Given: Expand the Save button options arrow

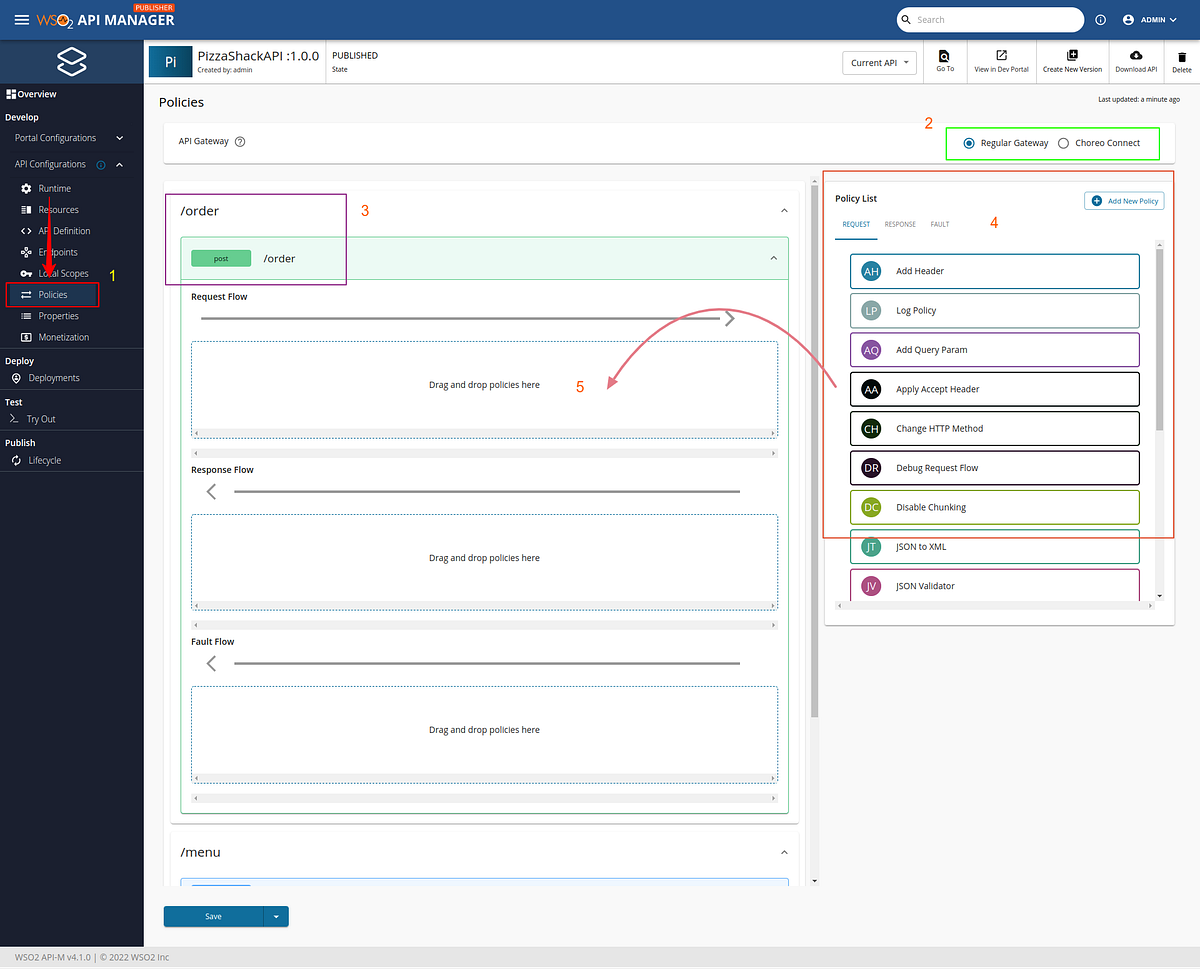Looking at the screenshot, I should pyautogui.click(x=277, y=916).
